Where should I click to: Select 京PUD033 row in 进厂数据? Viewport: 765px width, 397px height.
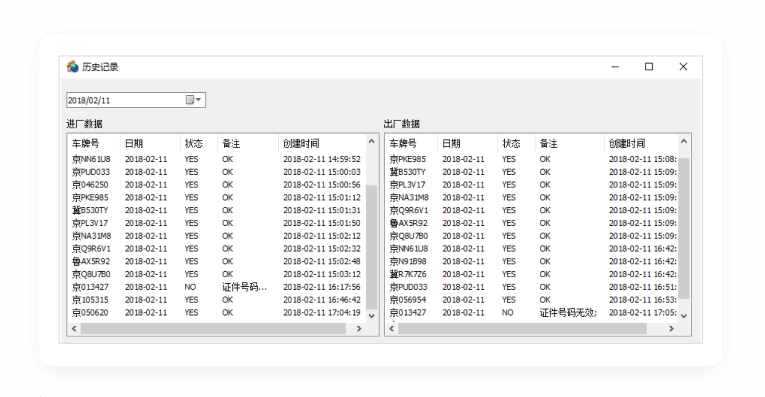click(217, 172)
